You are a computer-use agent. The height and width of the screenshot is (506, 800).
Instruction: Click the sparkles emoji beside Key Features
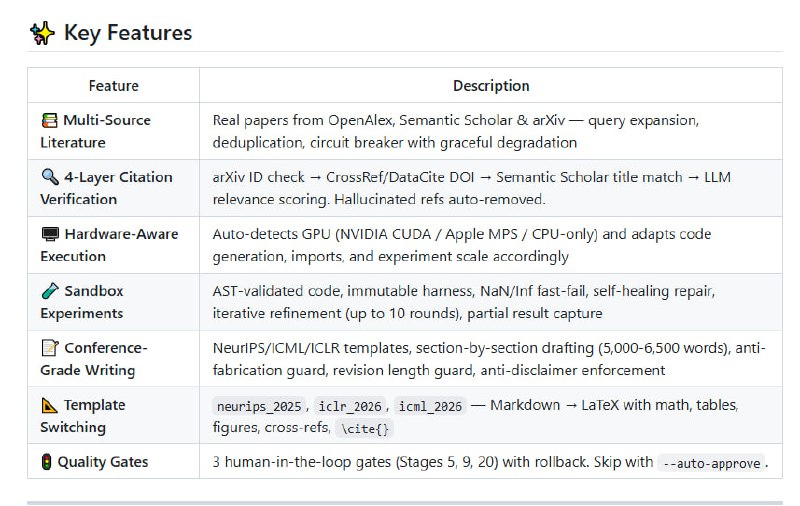[x=42, y=33]
